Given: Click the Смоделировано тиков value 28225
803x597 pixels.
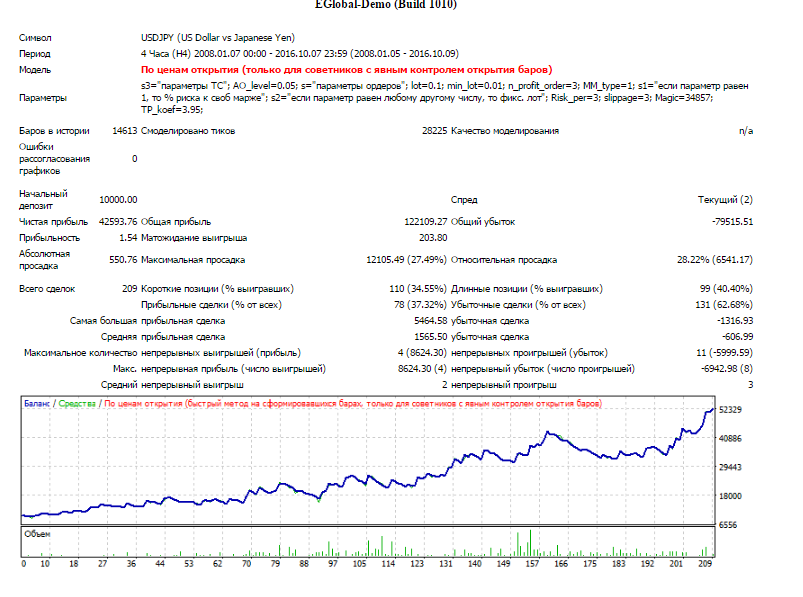Looking at the screenshot, I should coord(434,131).
